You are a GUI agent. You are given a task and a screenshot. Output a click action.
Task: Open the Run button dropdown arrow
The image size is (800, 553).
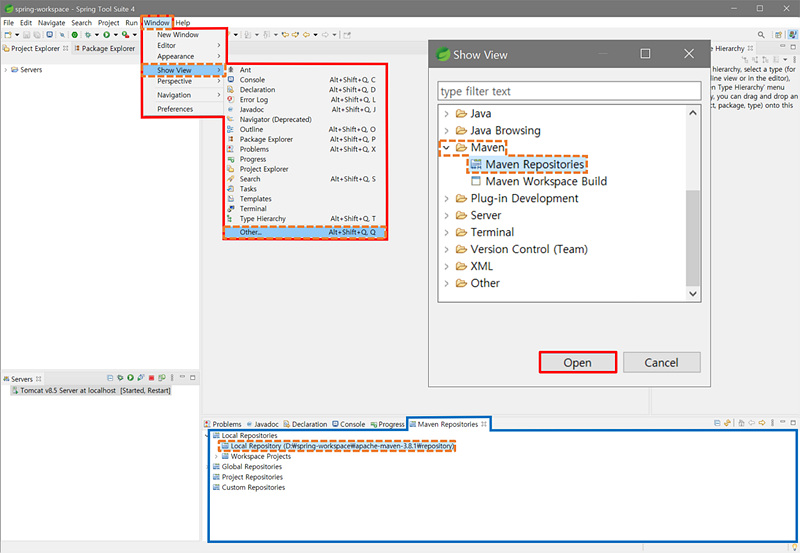coord(115,35)
